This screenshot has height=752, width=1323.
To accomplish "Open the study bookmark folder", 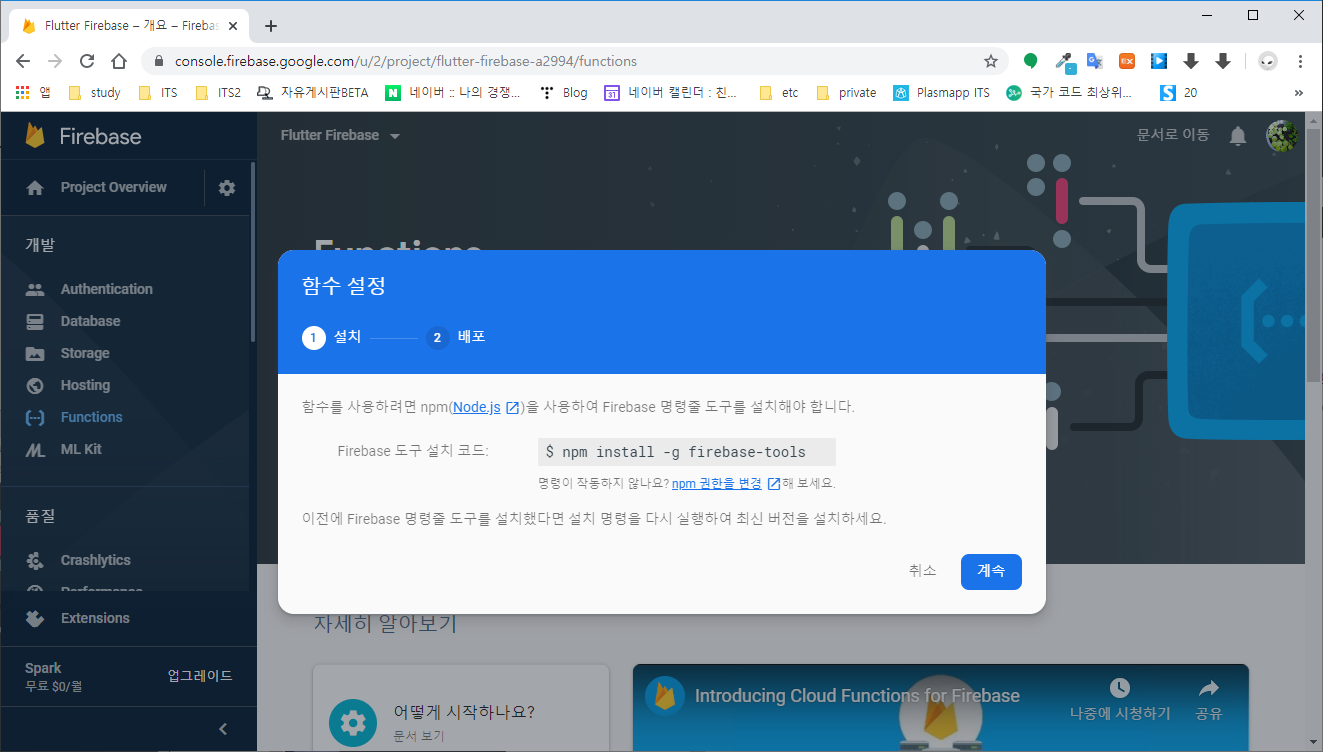I will (x=94, y=93).
